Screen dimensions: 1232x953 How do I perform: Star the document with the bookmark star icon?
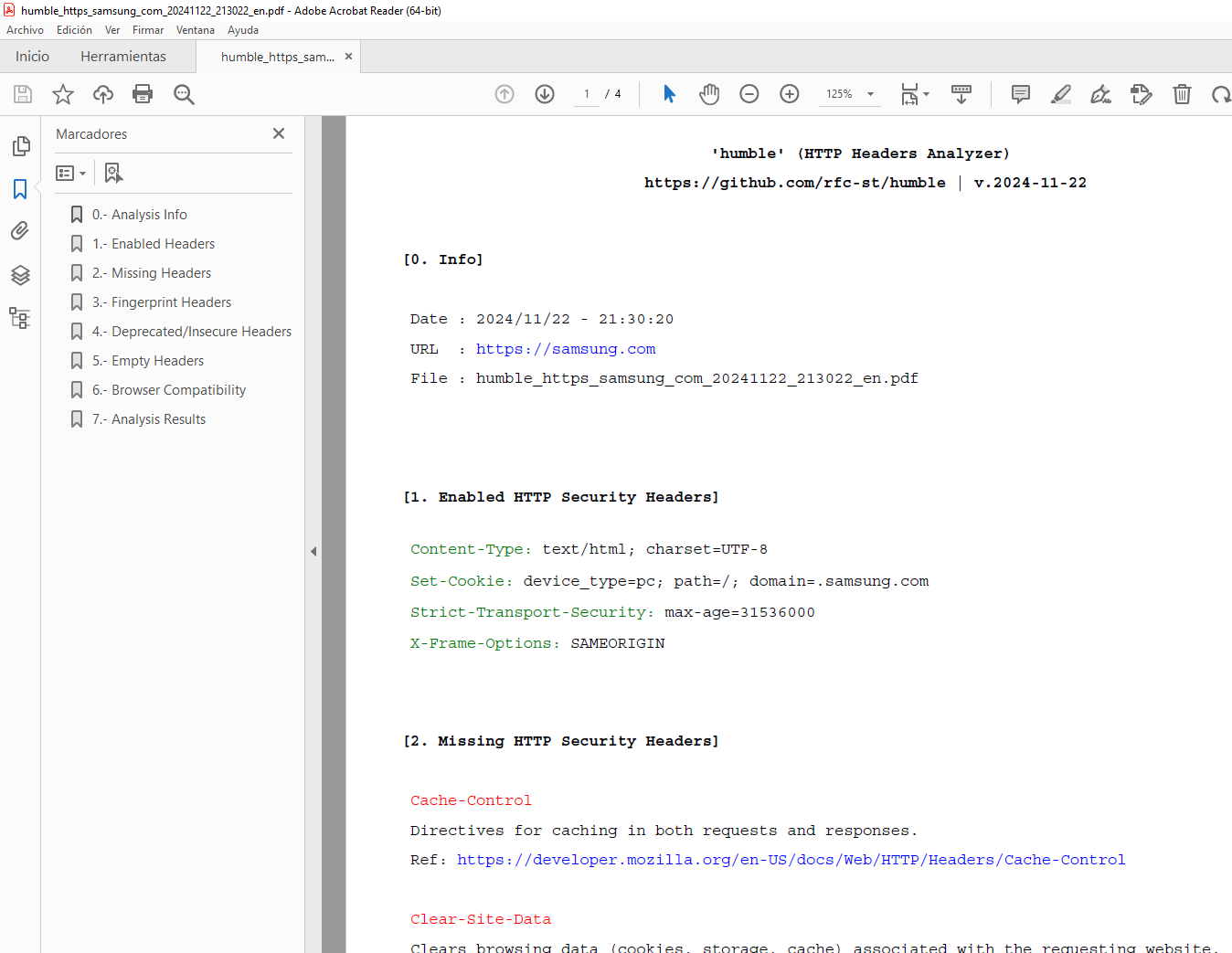point(63,94)
